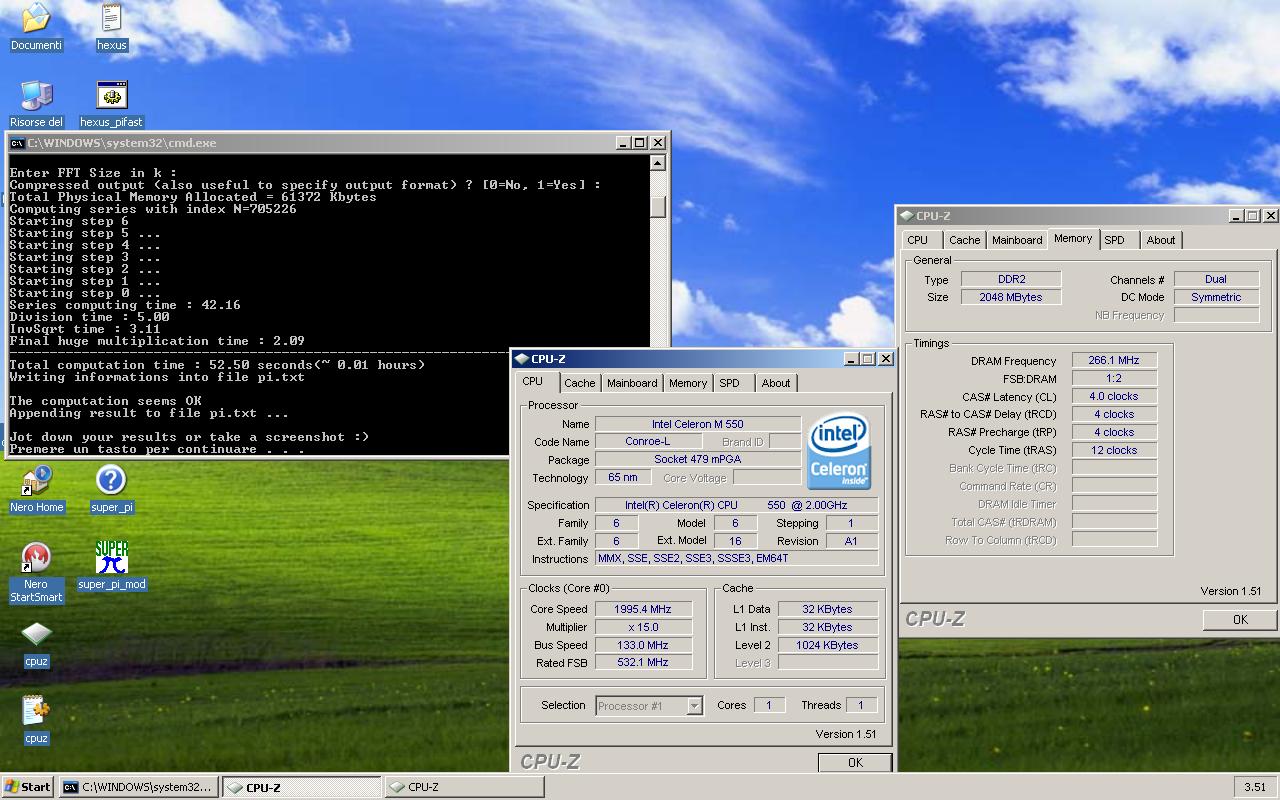Click the Level 2 cache value 1024 KBytes

(x=828, y=645)
